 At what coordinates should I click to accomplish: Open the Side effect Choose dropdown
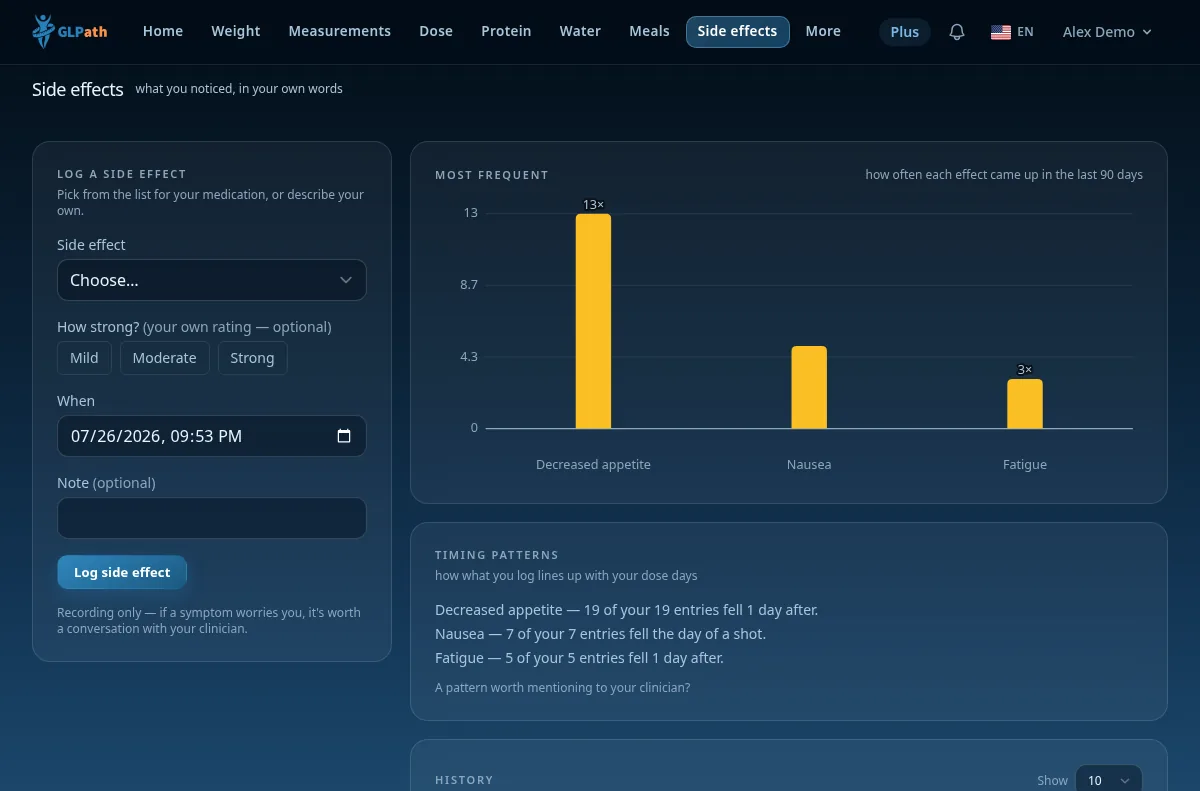(x=212, y=280)
